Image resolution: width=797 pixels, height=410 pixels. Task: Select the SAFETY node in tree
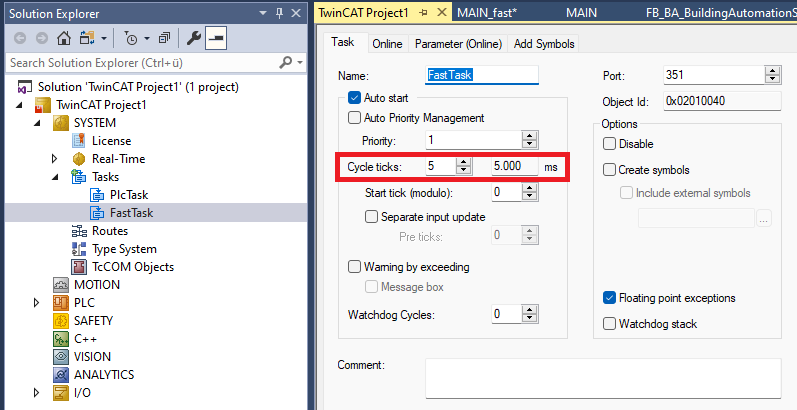tap(93, 321)
